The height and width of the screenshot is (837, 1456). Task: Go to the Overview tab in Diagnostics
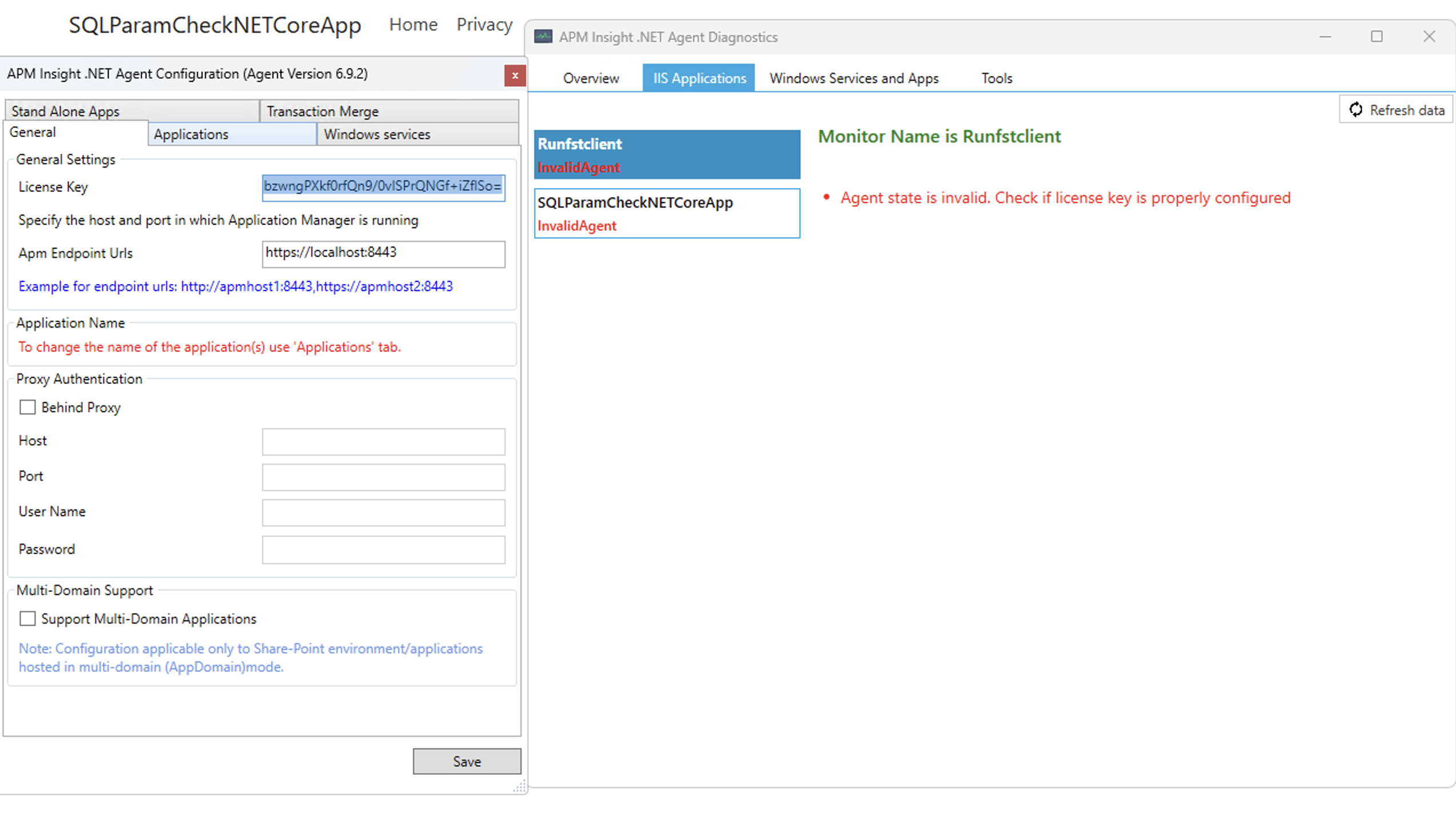591,78
